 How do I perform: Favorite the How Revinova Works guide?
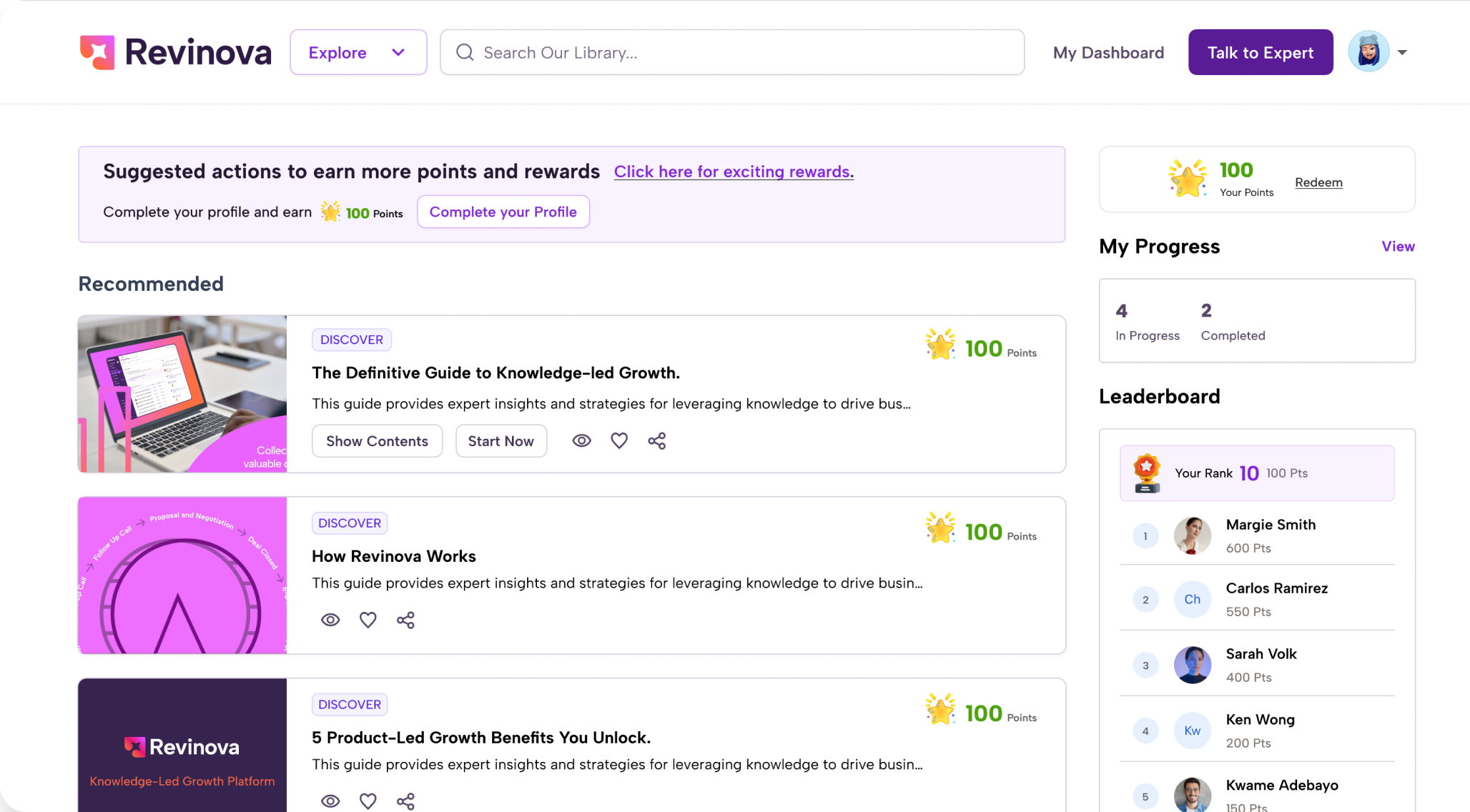click(368, 620)
